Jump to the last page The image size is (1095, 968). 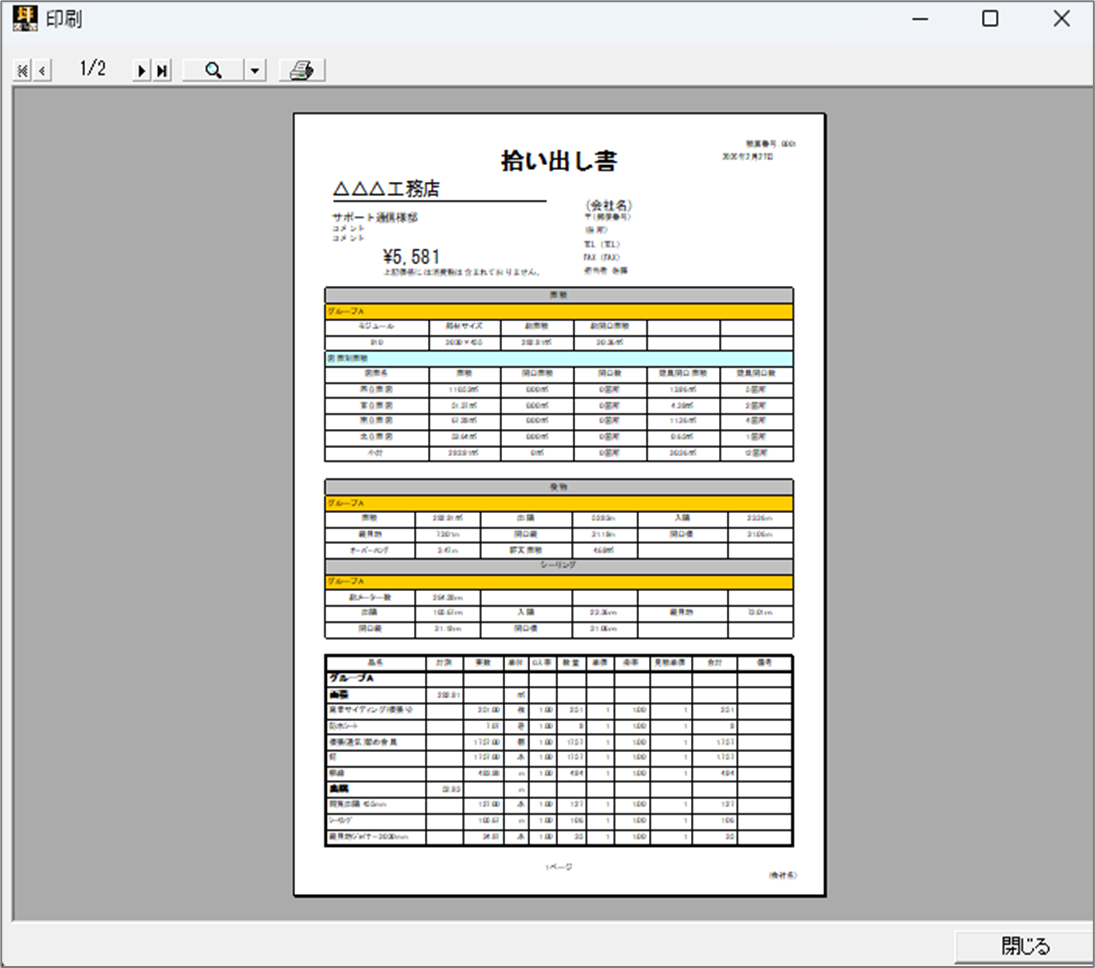162,70
